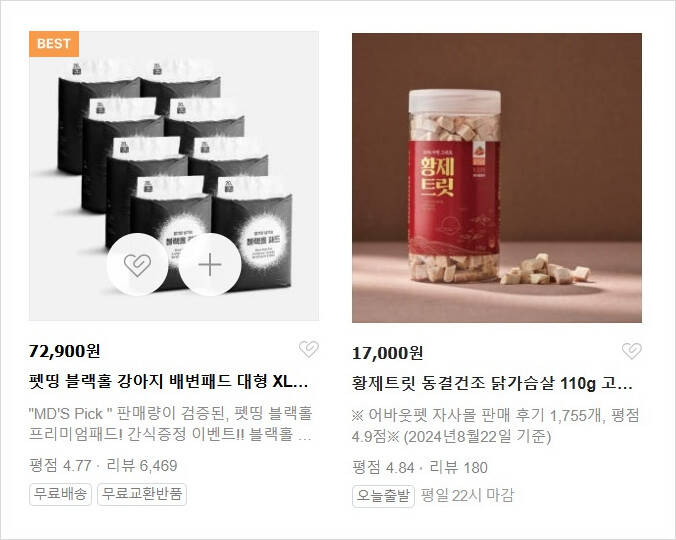Toggle the wishlist heart beside 17,000원
The image size is (676, 540).
point(632,351)
